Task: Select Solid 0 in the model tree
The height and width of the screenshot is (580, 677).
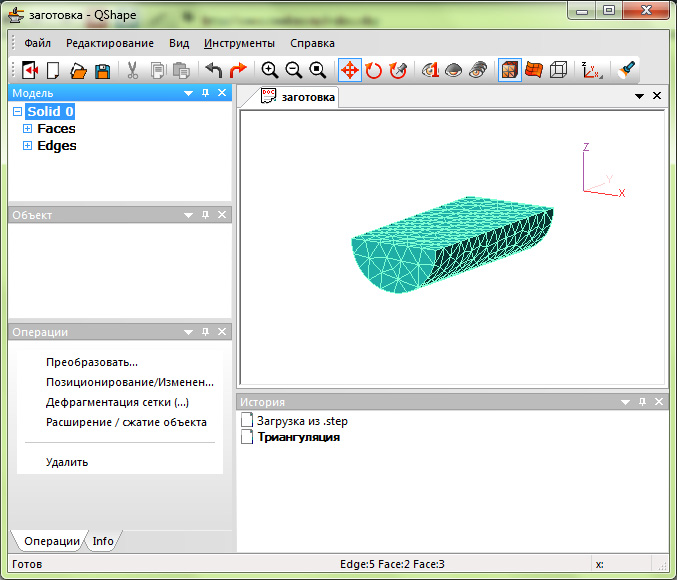Action: (50, 111)
